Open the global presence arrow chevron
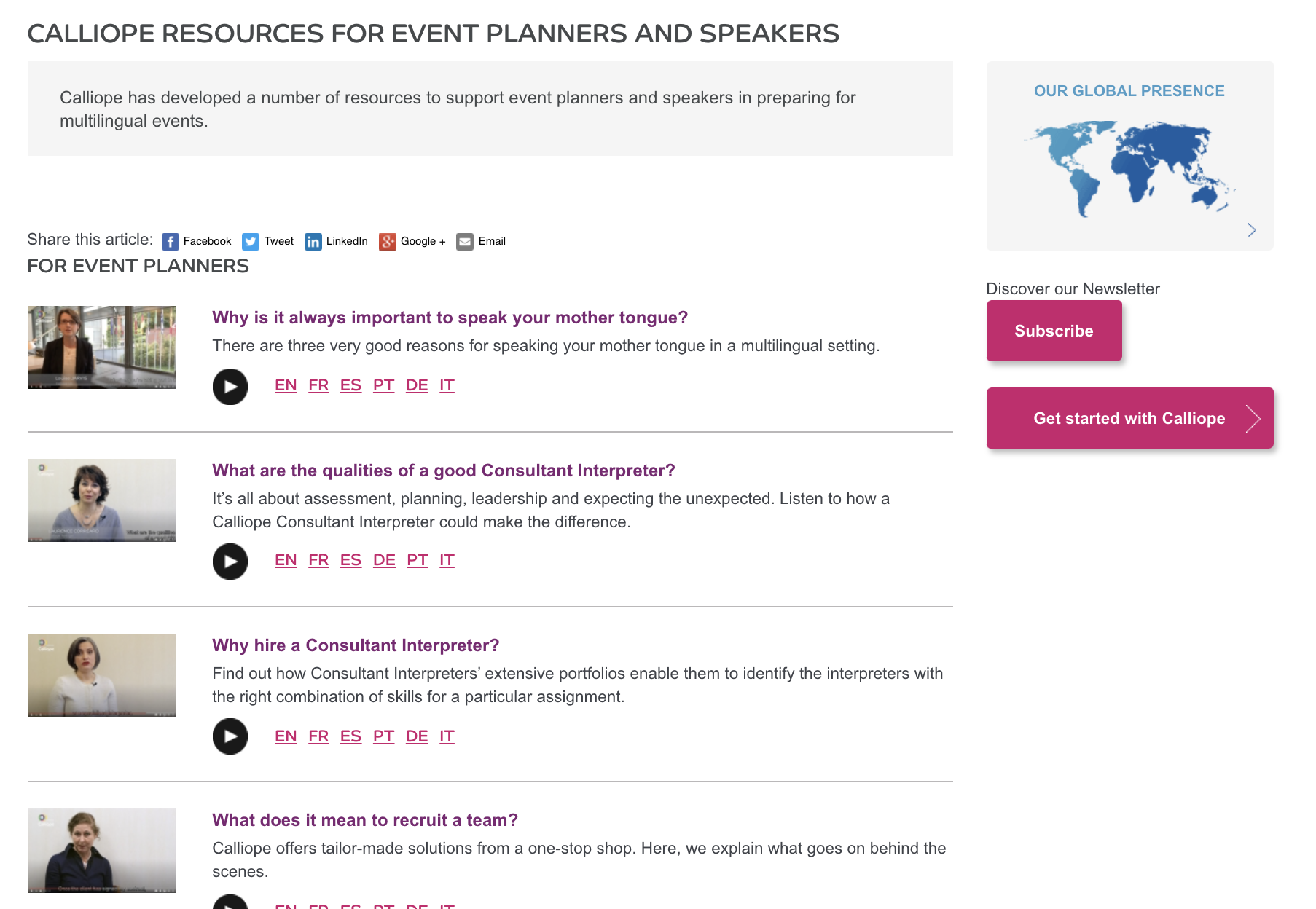 [1251, 230]
